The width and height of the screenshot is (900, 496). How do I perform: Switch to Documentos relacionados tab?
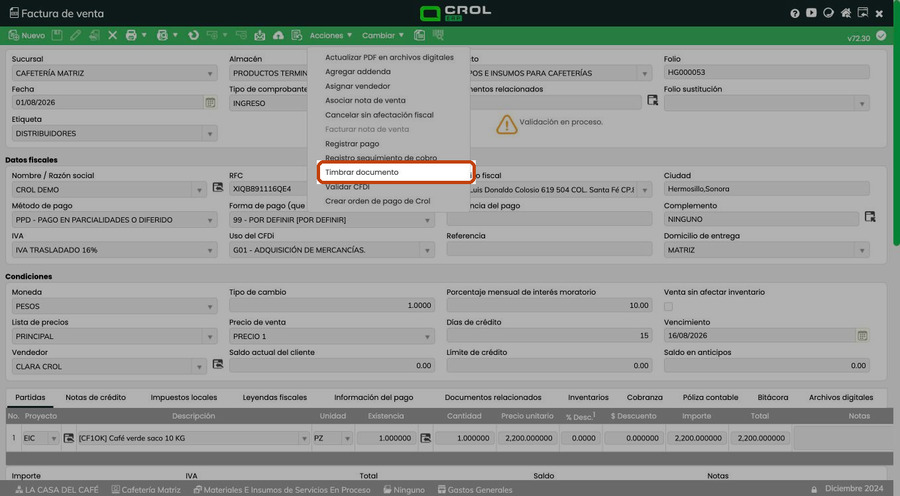(x=493, y=397)
